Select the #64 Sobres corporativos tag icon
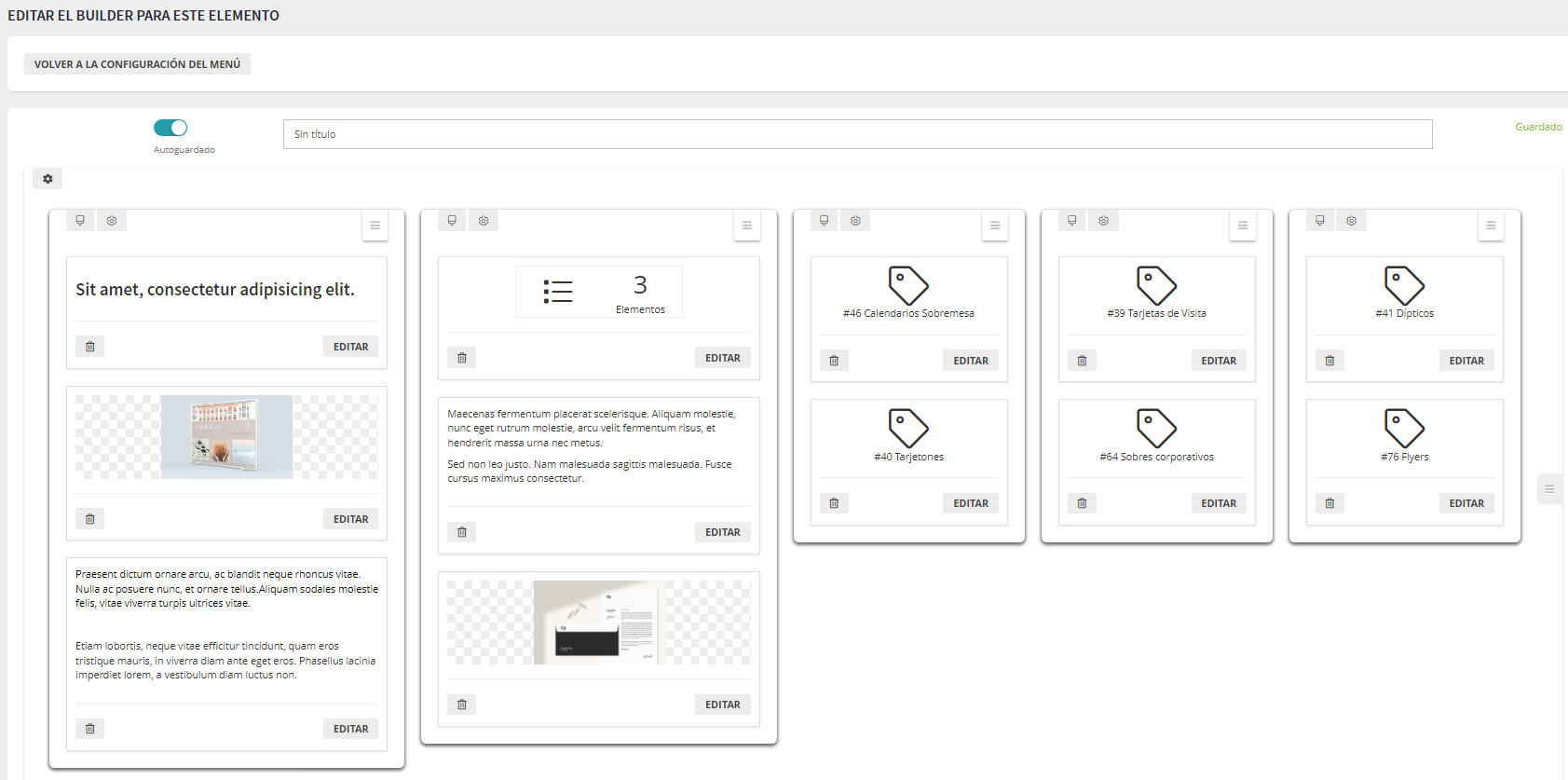The image size is (1568, 780). coord(1156,429)
